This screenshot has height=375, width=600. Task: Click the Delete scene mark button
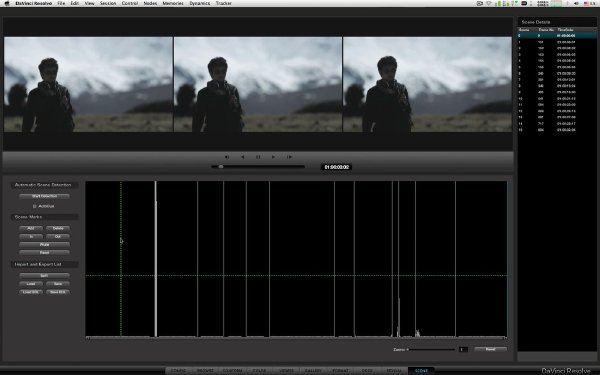58,228
